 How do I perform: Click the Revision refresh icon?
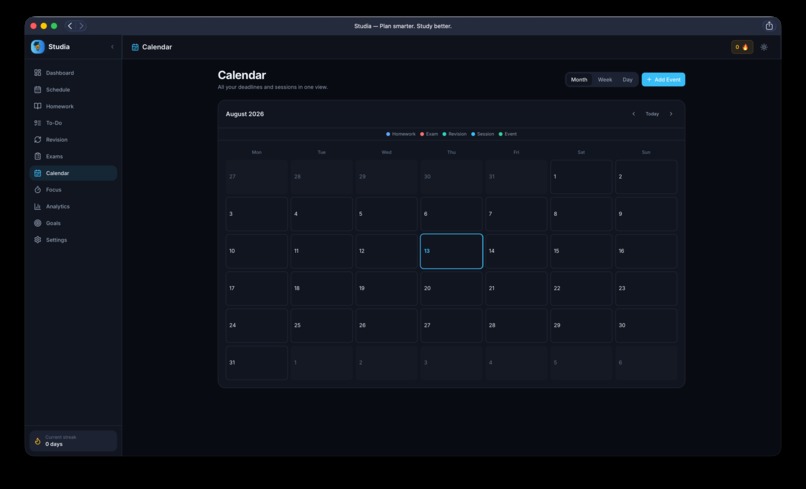pyautogui.click(x=38, y=139)
